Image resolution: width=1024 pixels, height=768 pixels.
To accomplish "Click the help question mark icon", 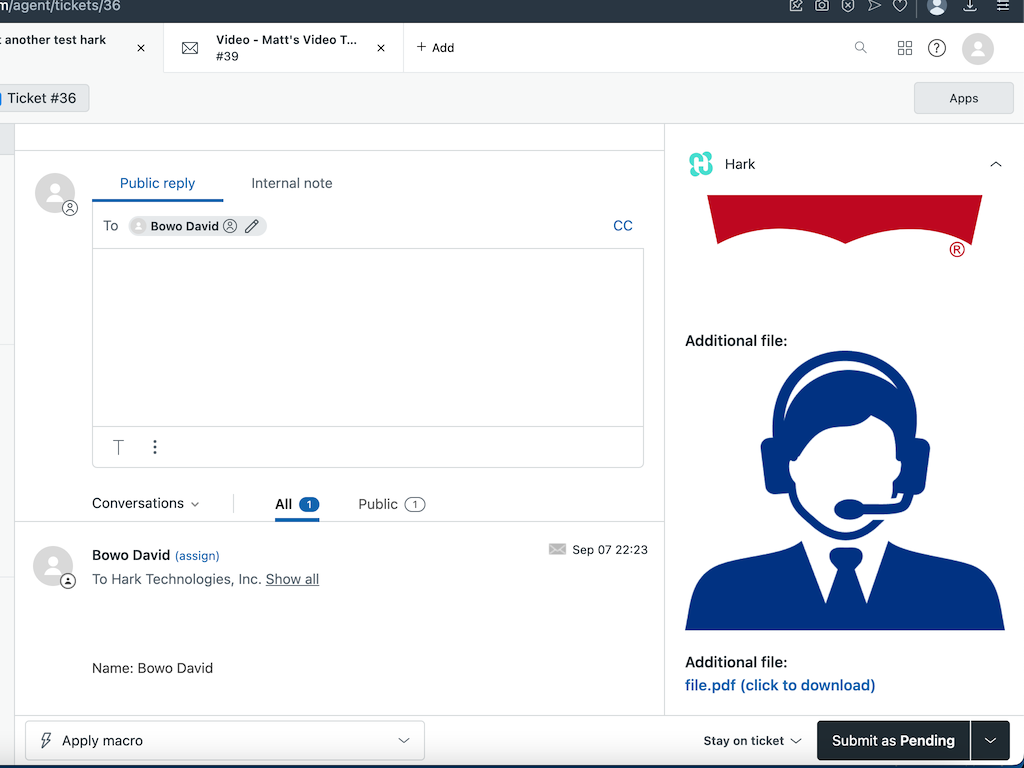I will click(x=937, y=48).
